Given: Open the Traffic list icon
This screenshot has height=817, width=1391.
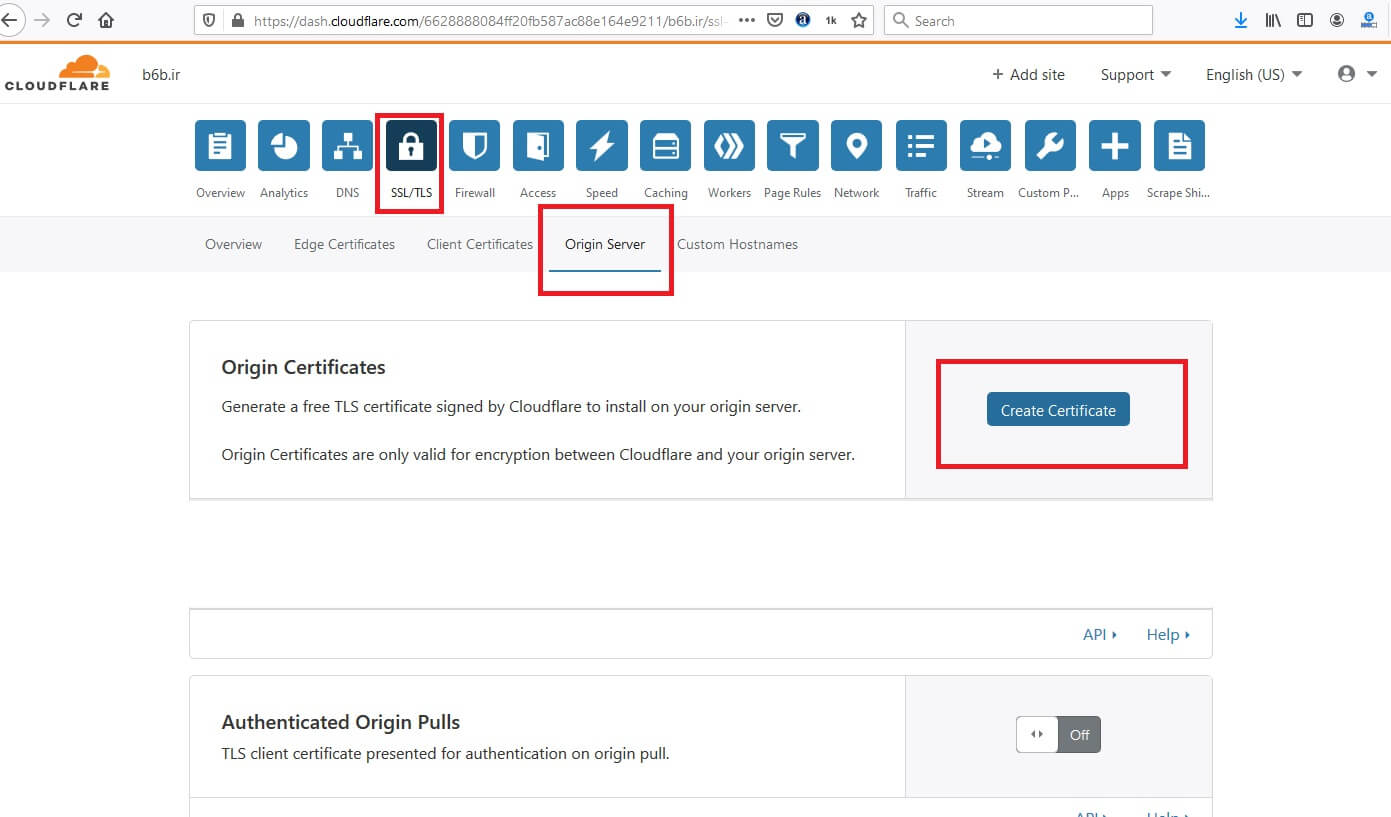Looking at the screenshot, I should tap(921, 146).
